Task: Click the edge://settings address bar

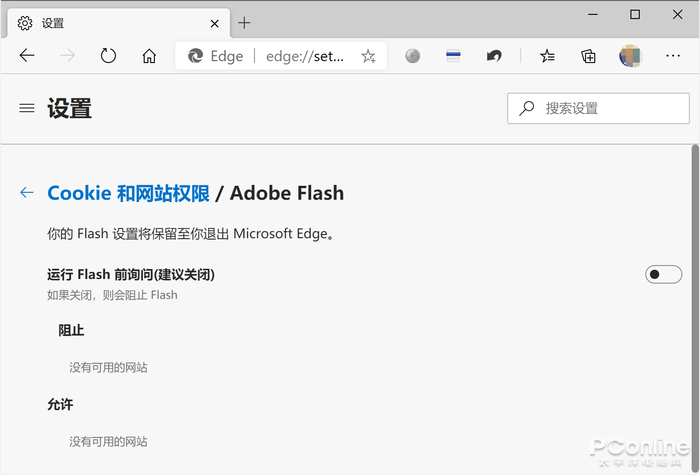Action: point(304,56)
